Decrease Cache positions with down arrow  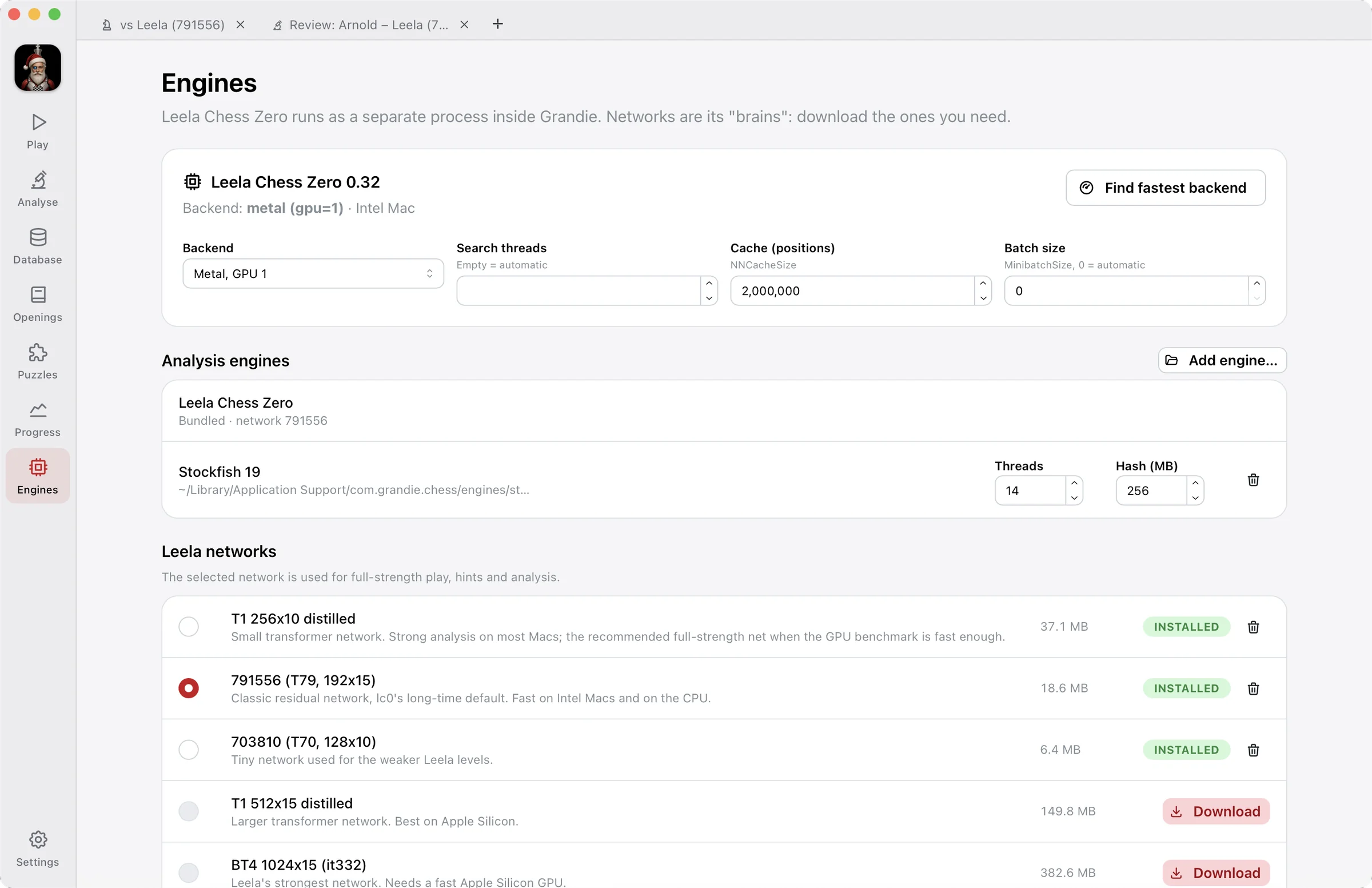point(983,298)
